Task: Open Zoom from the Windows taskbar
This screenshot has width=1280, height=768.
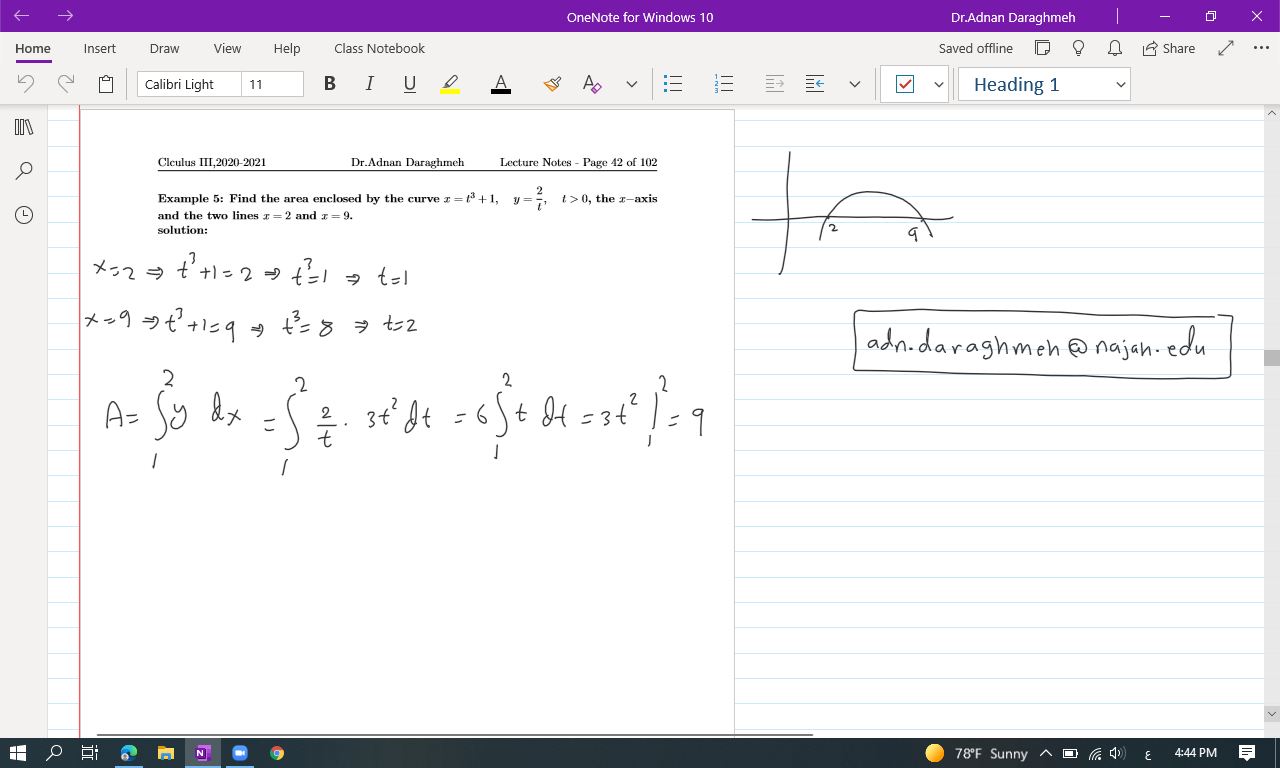Action: tap(240, 753)
